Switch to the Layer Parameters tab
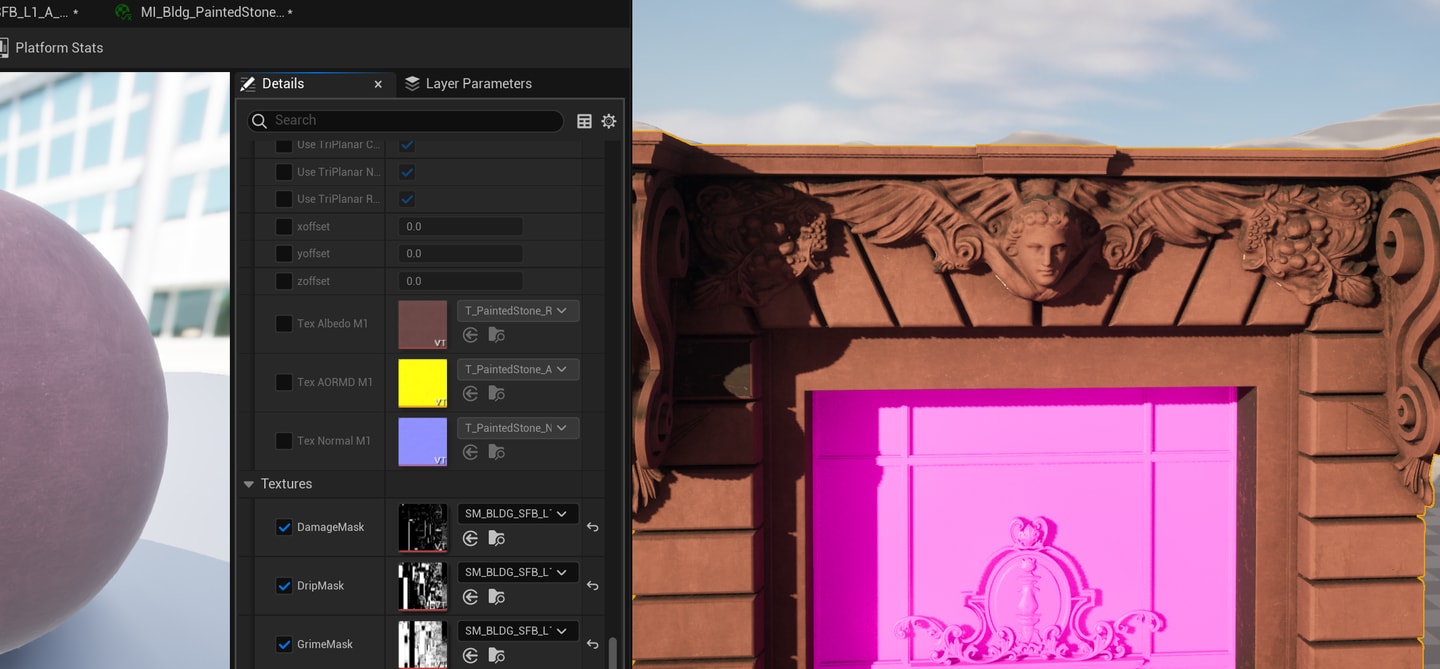Image resolution: width=1440 pixels, height=669 pixels. [468, 84]
